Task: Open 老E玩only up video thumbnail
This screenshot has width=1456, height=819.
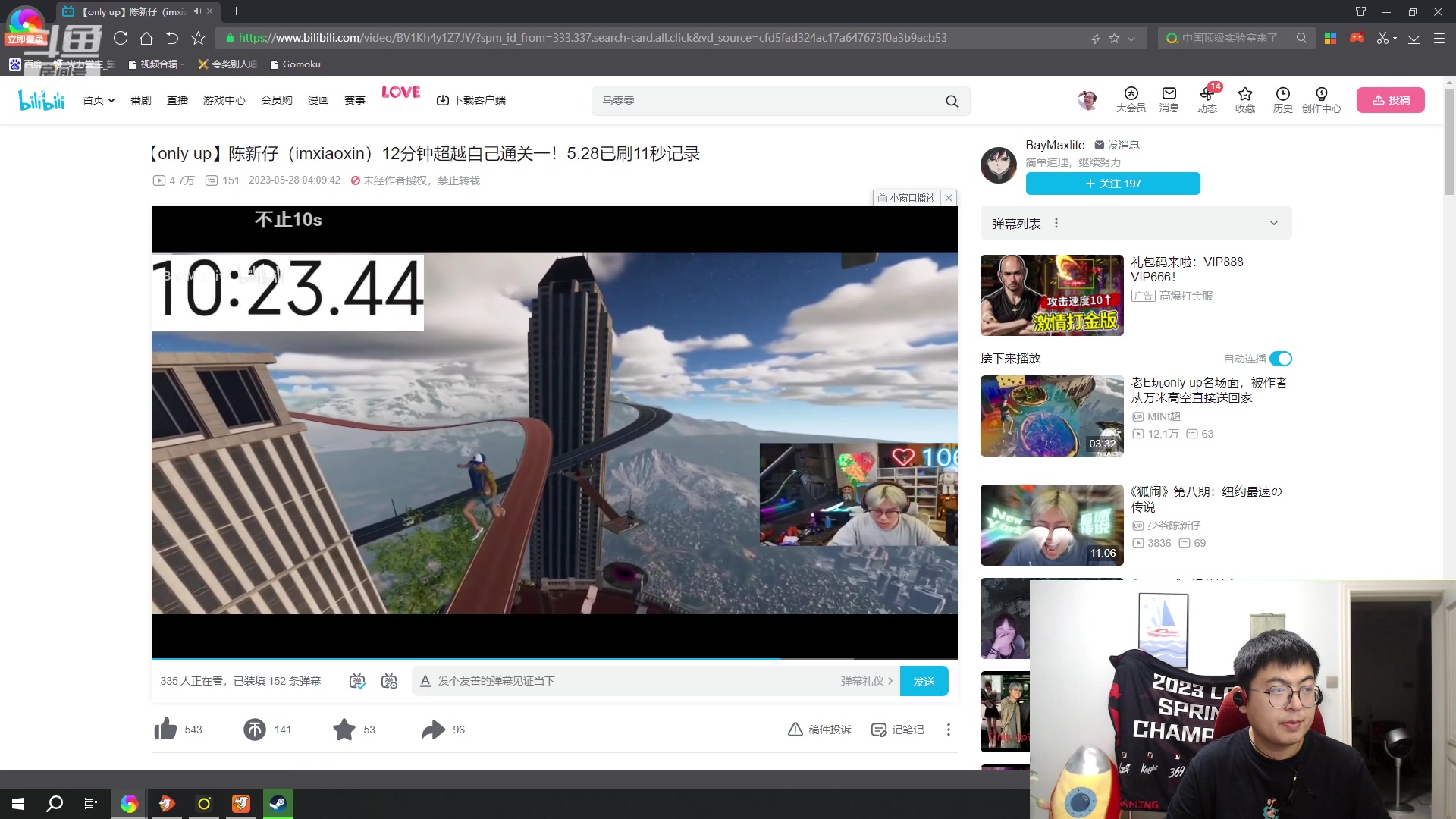Action: point(1052,416)
